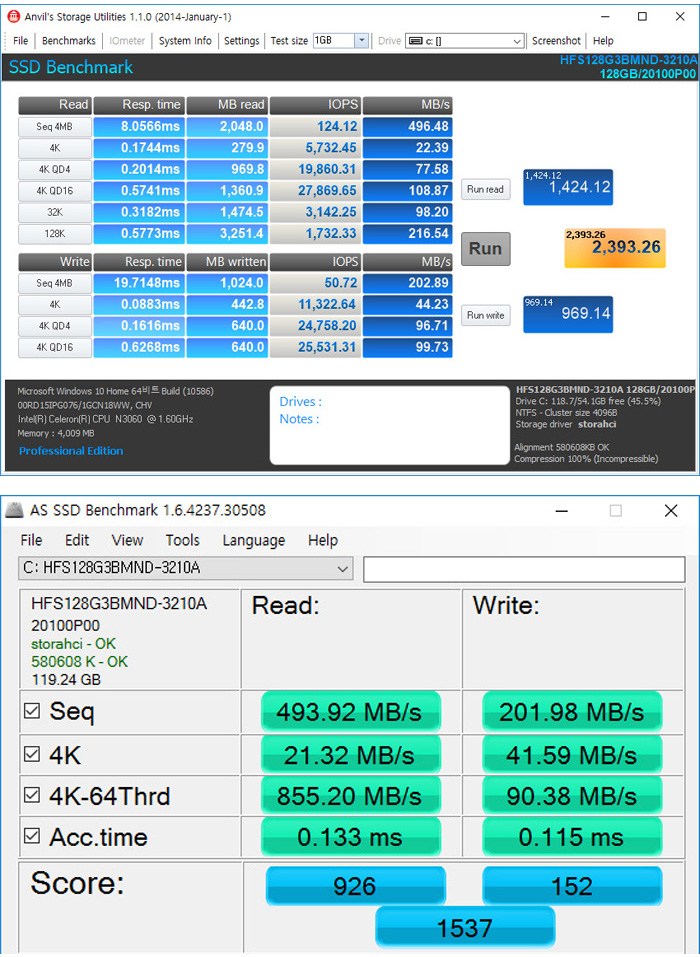Click the Run read button
This screenshot has height=957, width=700.
[x=485, y=189]
